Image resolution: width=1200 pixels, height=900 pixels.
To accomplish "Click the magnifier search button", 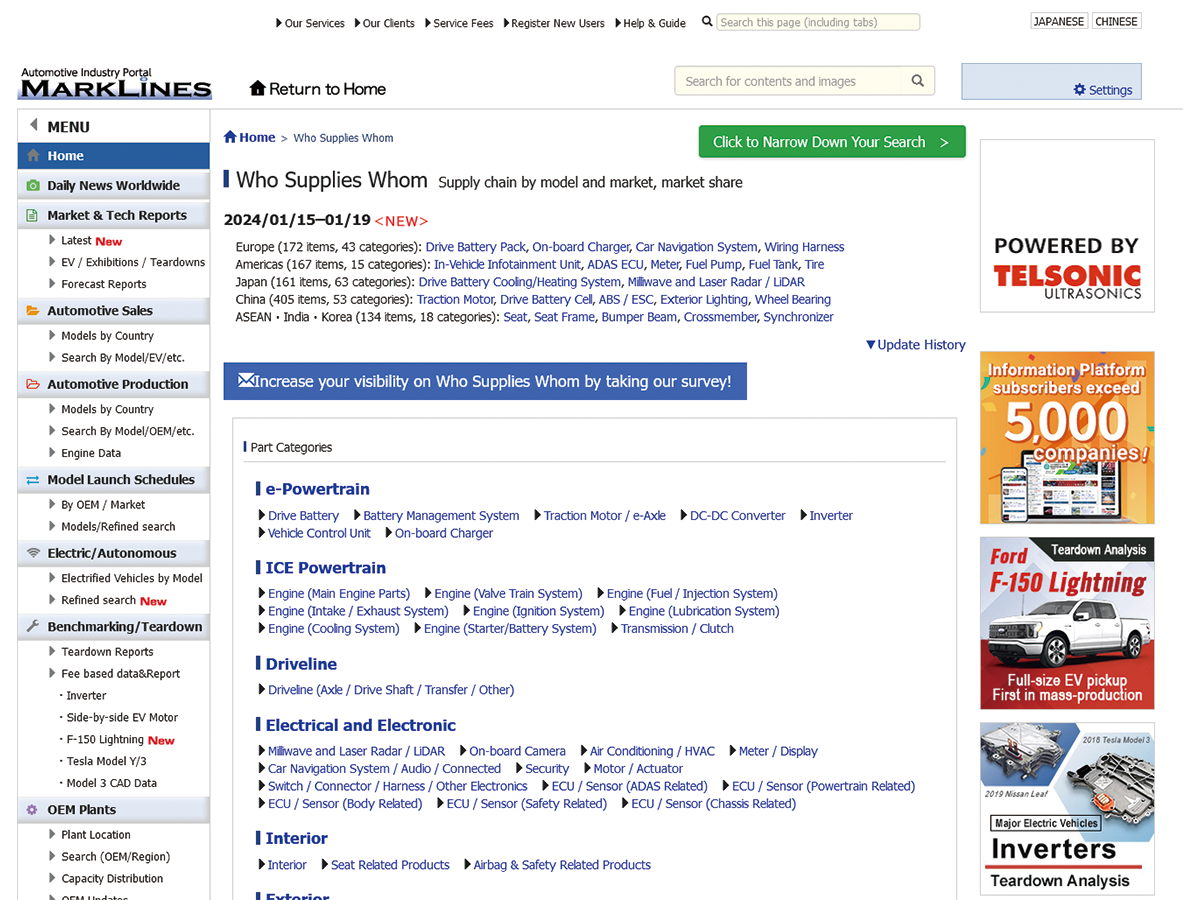I will (x=917, y=81).
